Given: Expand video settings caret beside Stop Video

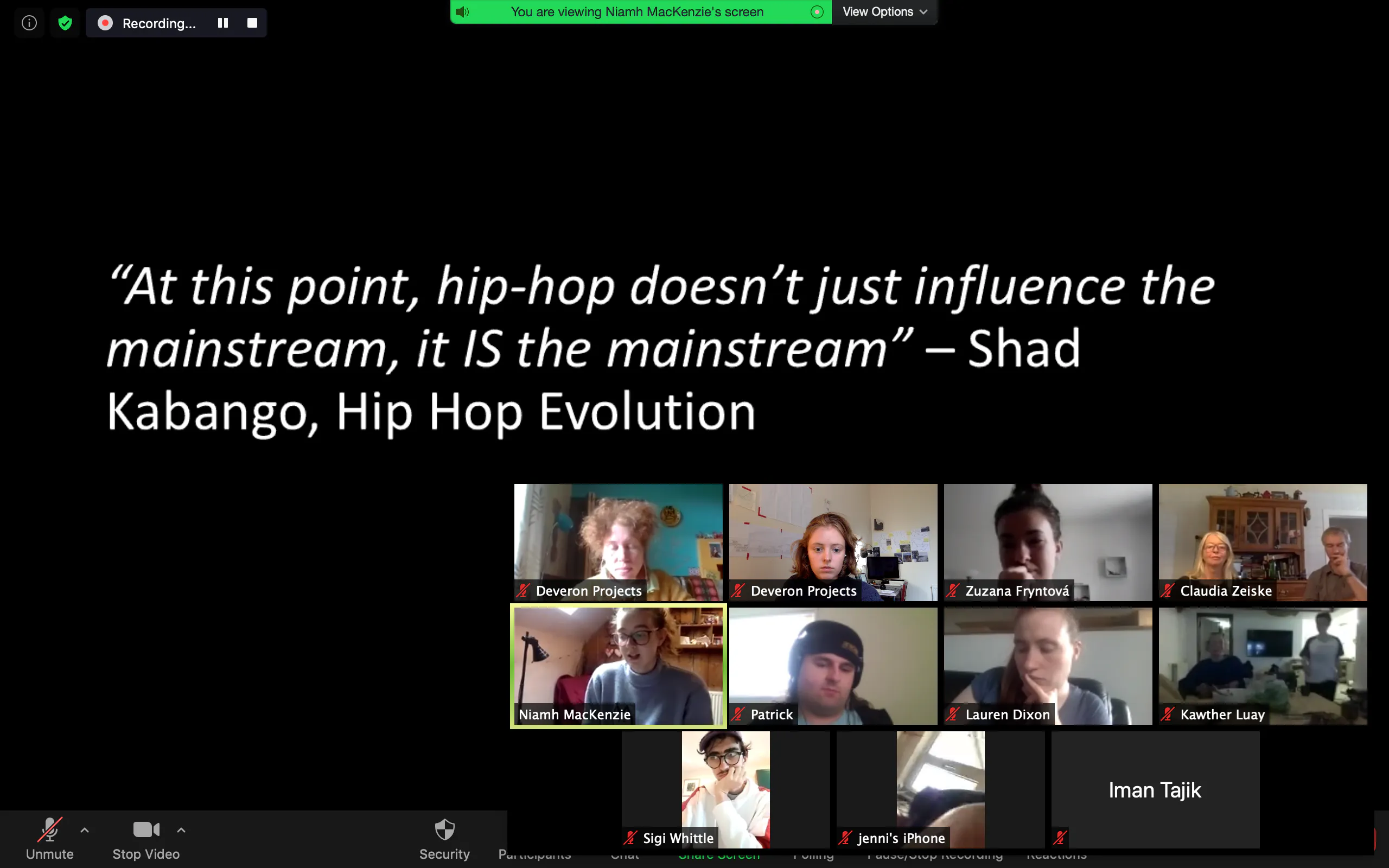Looking at the screenshot, I should [x=181, y=829].
